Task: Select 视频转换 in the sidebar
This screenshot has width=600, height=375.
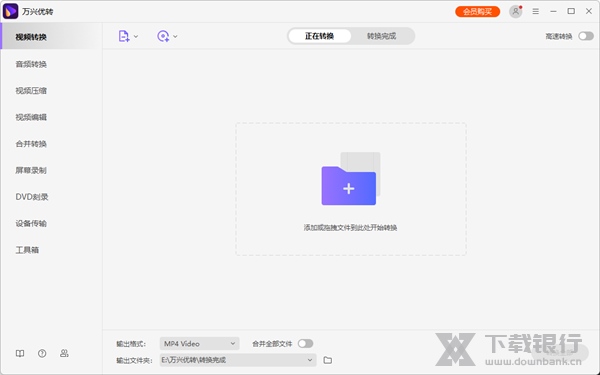Action: click(51, 37)
